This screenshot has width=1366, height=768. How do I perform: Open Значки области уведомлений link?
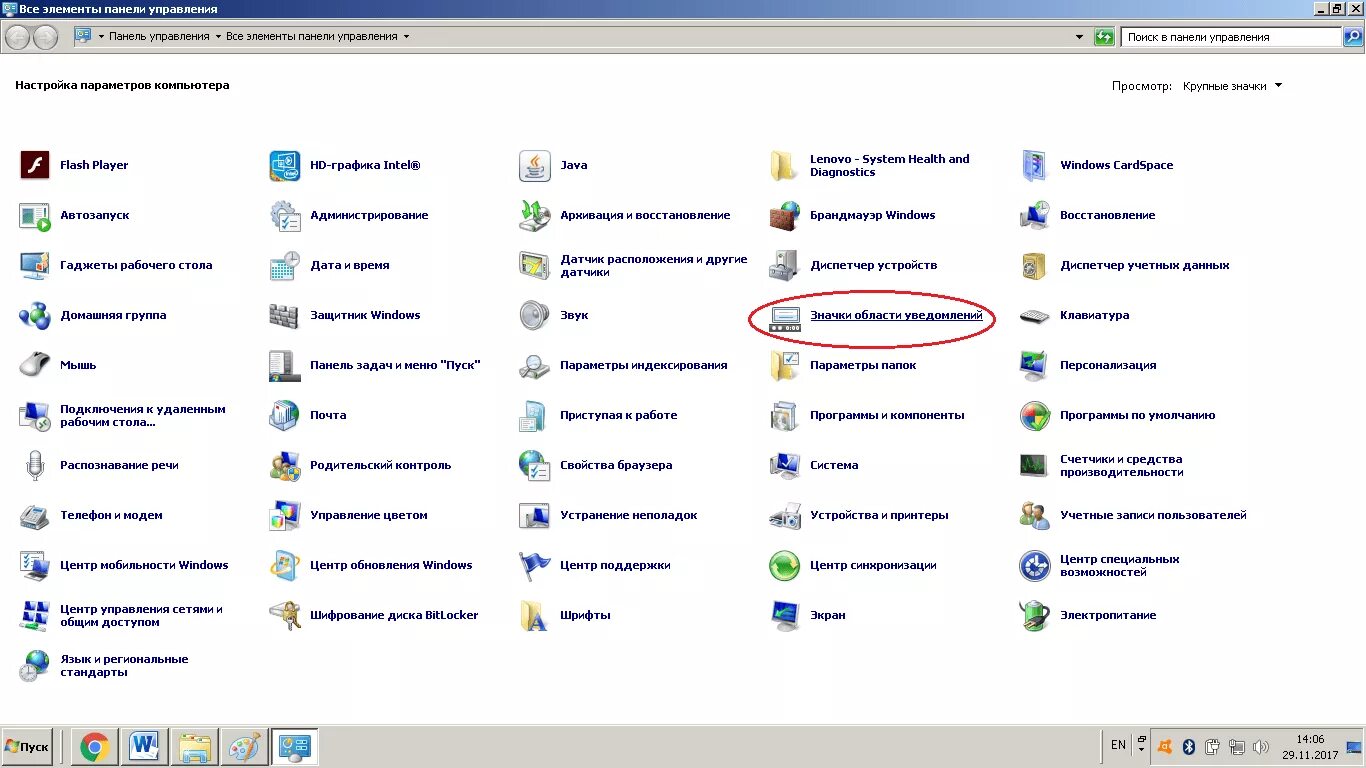point(896,315)
